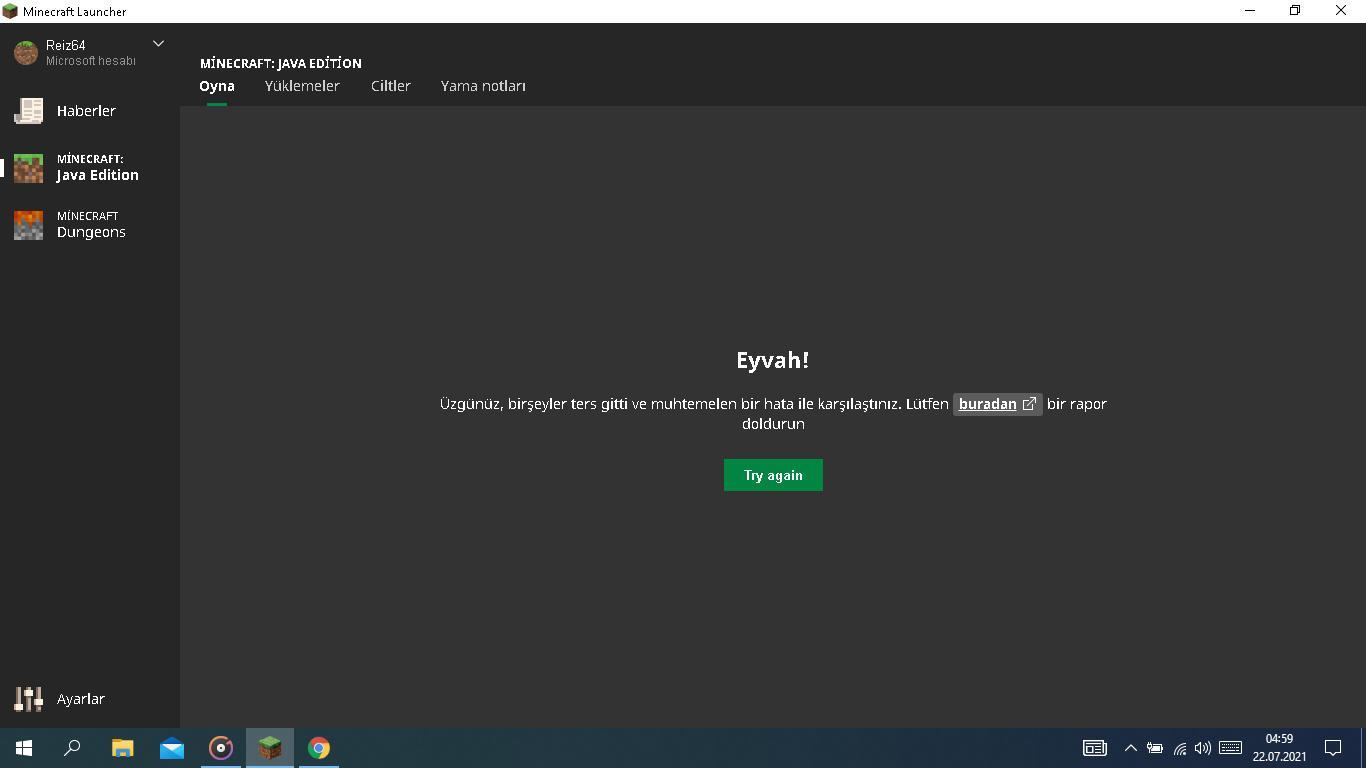The height and width of the screenshot is (768, 1366).
Task: Switch to the Oyna tab
Action: tap(217, 86)
